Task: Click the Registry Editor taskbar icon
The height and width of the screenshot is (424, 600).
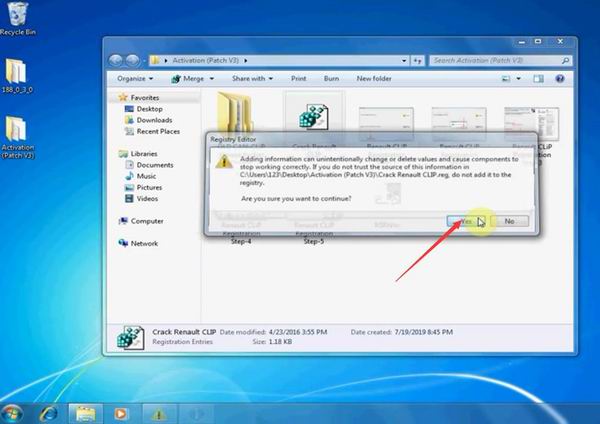Action: [x=155, y=411]
